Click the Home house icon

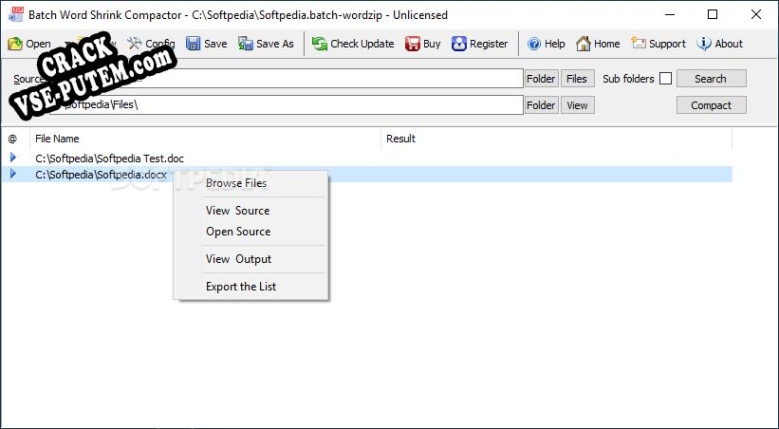click(583, 44)
